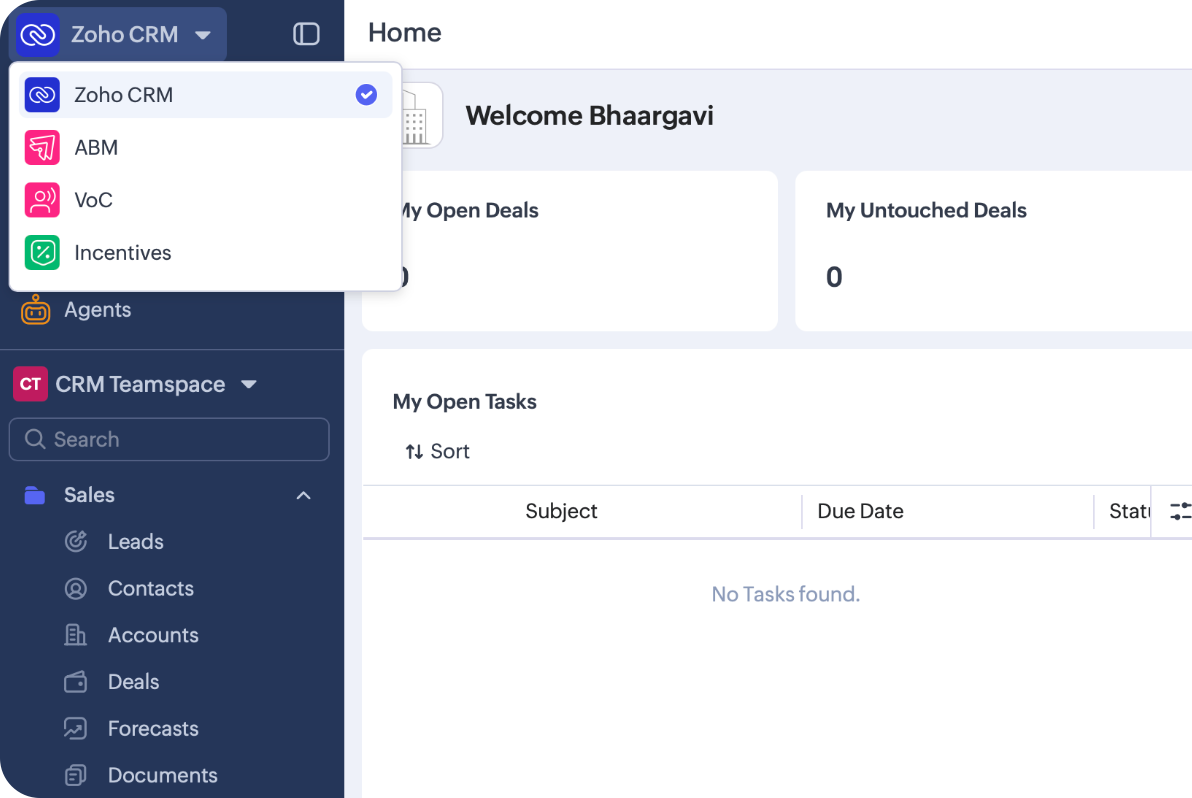The width and height of the screenshot is (1192, 798).
Task: Collapse the sidebar with the panel toggle icon
Action: [306, 34]
